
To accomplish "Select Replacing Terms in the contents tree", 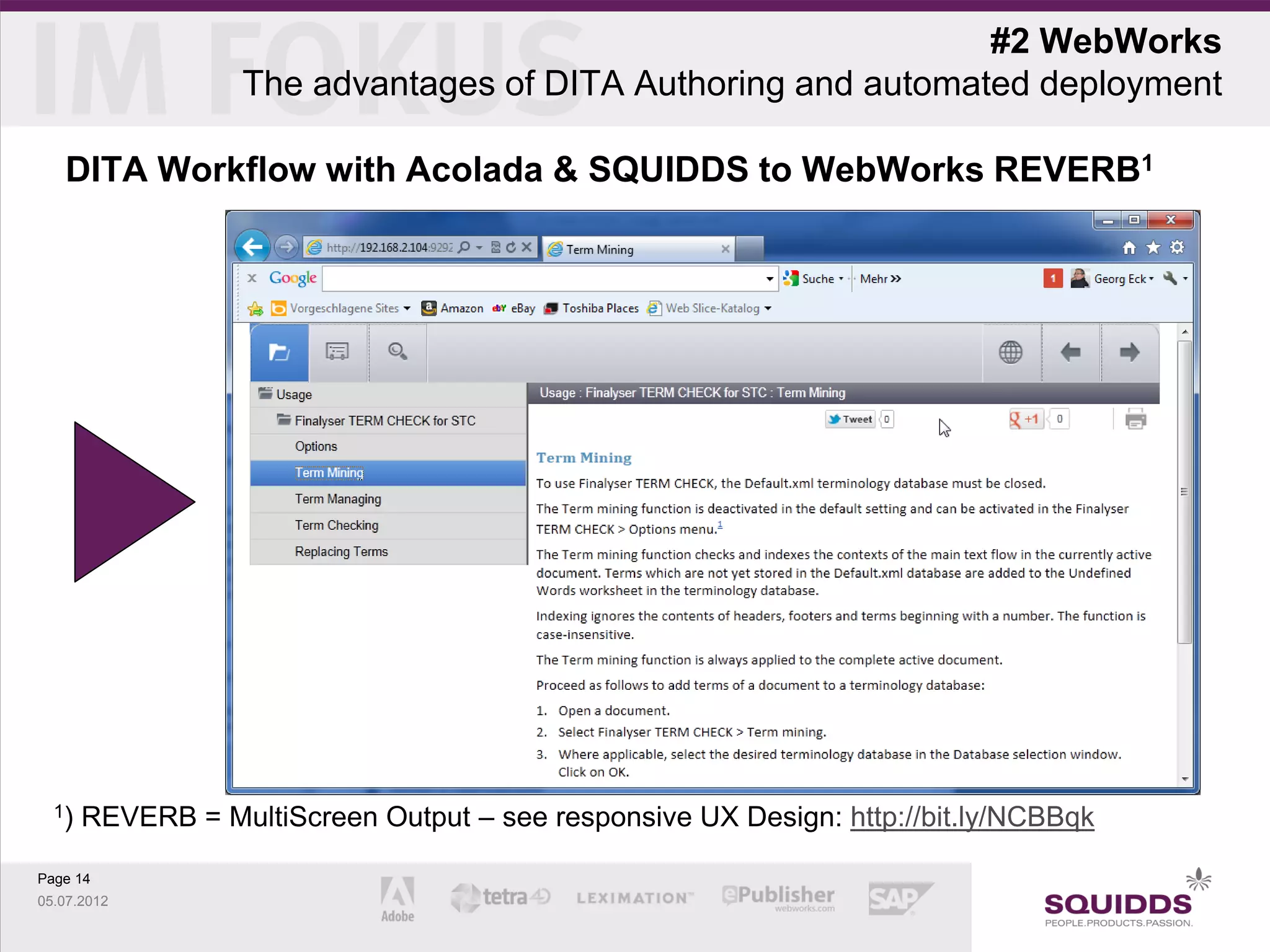I will click(x=388, y=552).
